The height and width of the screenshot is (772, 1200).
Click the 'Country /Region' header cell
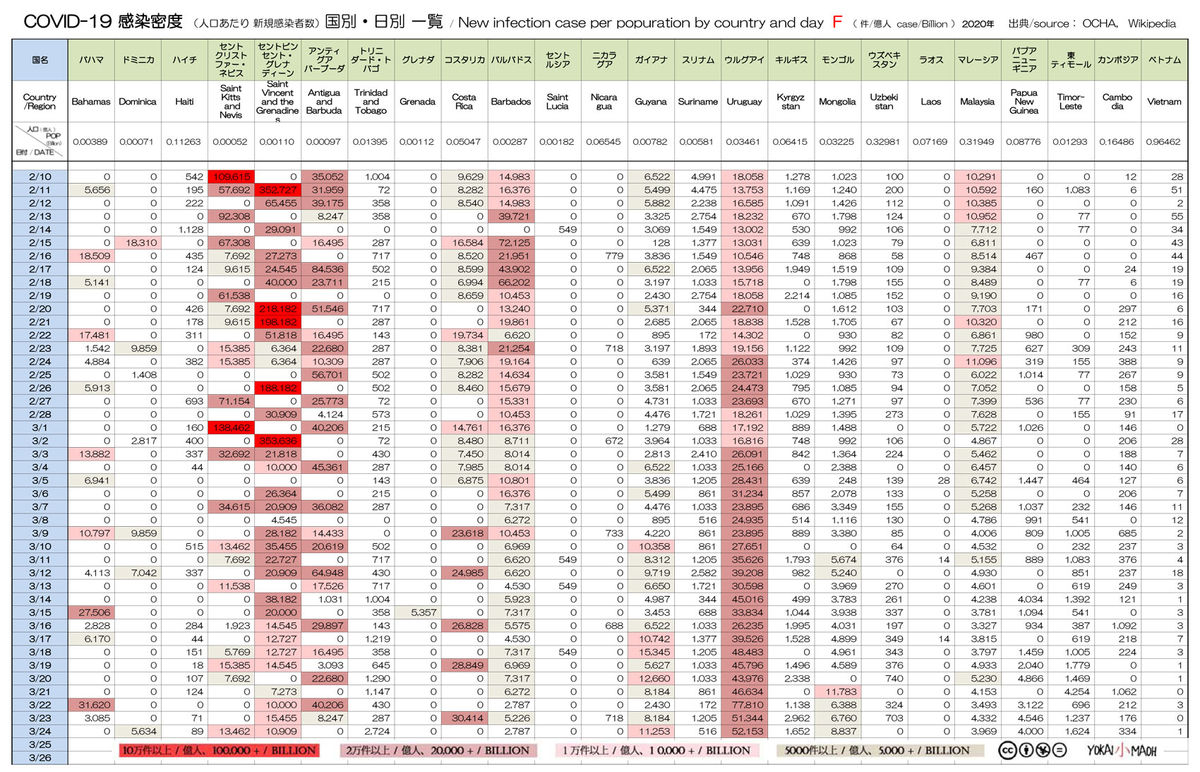[x=39, y=102]
